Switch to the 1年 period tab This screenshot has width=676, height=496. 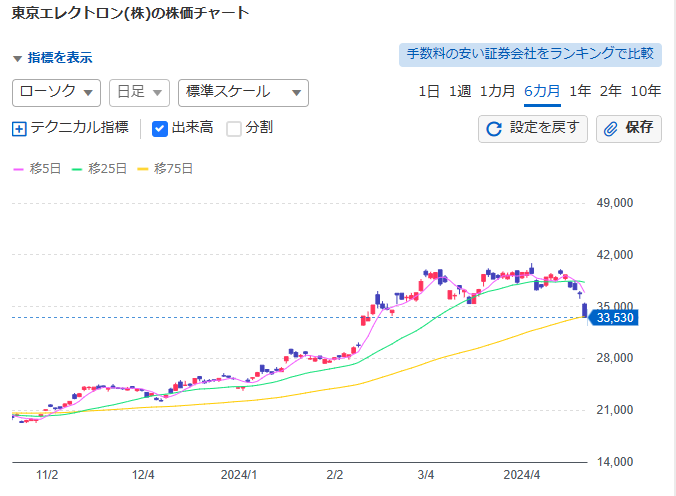(x=580, y=91)
